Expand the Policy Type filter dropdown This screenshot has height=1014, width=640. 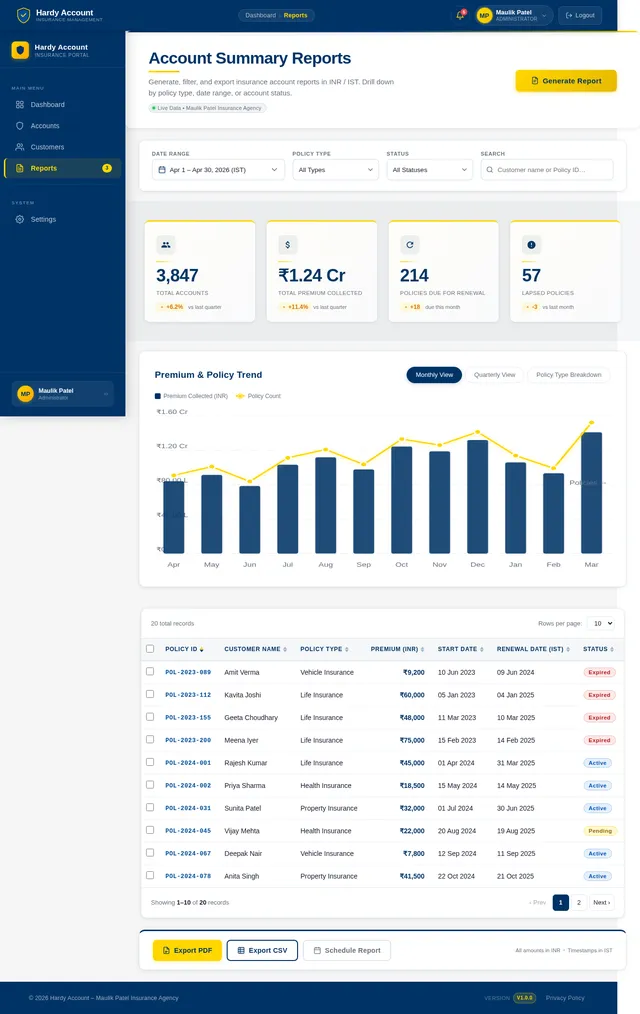pyautogui.click(x=335, y=170)
